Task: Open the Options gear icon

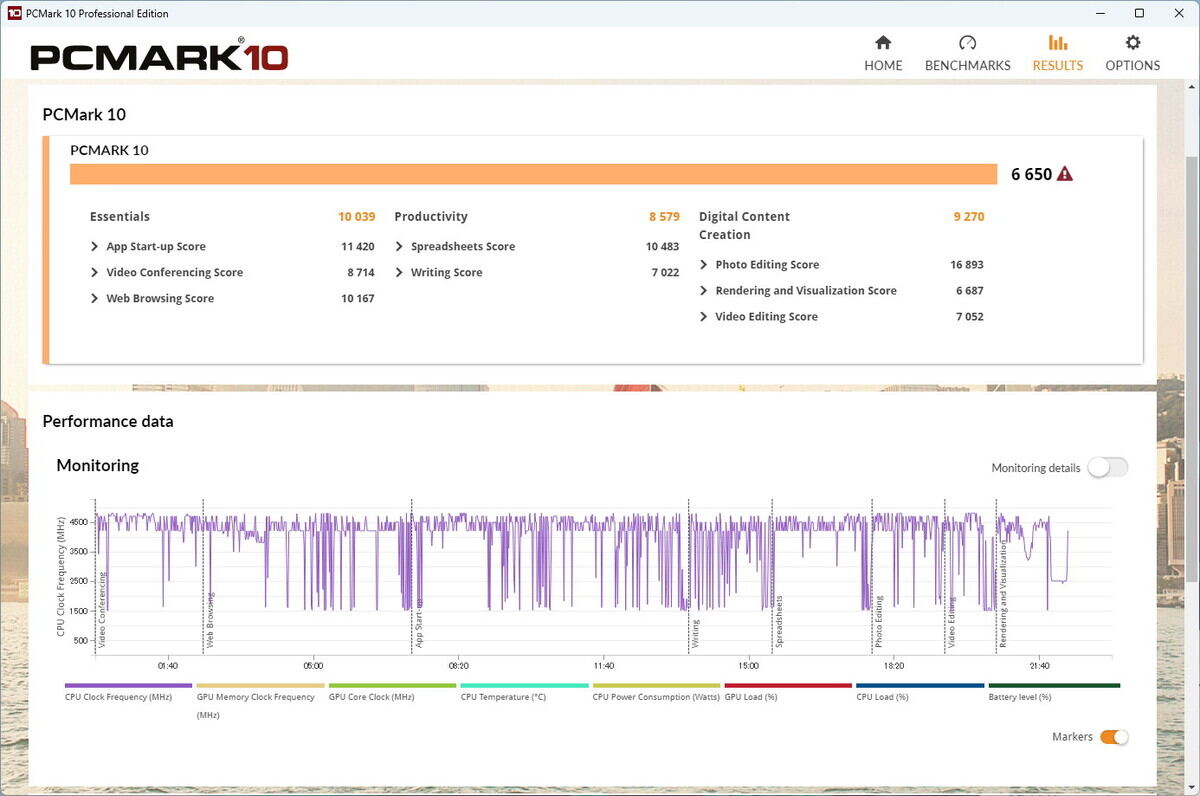Action: [x=1133, y=43]
